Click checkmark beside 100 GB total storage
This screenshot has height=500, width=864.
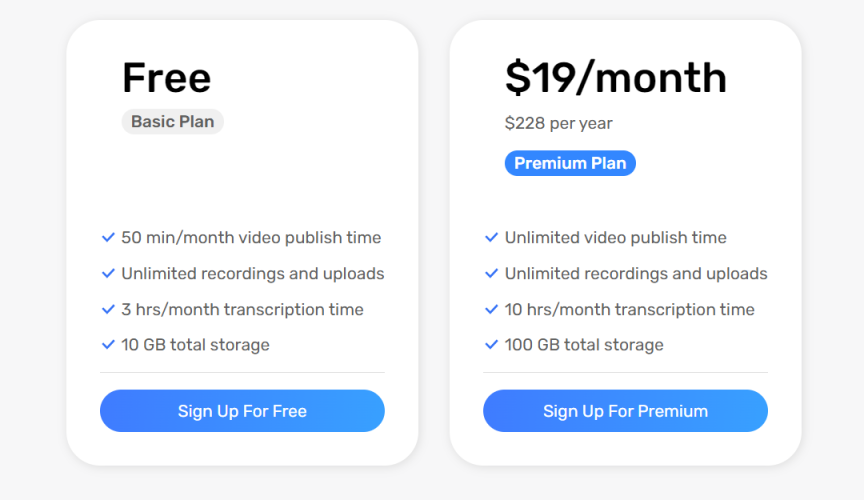pyautogui.click(x=491, y=345)
